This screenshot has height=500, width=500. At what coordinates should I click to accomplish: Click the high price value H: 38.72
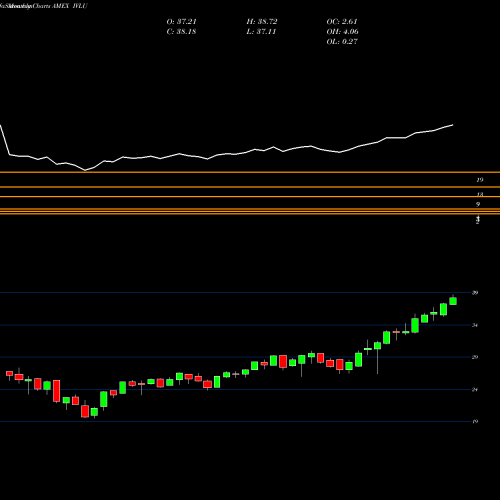click(x=262, y=22)
